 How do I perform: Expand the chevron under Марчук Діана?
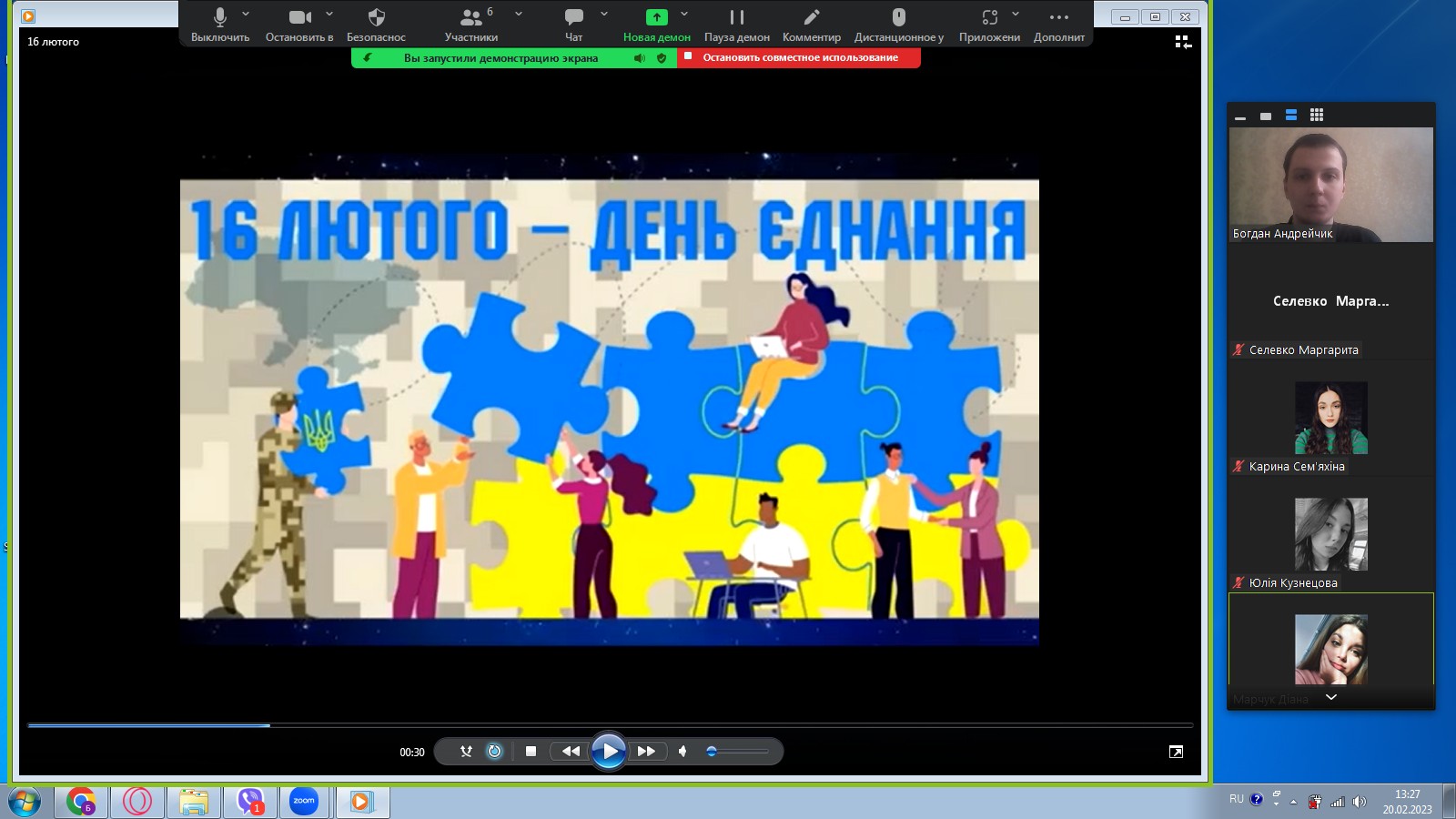coord(1330,697)
